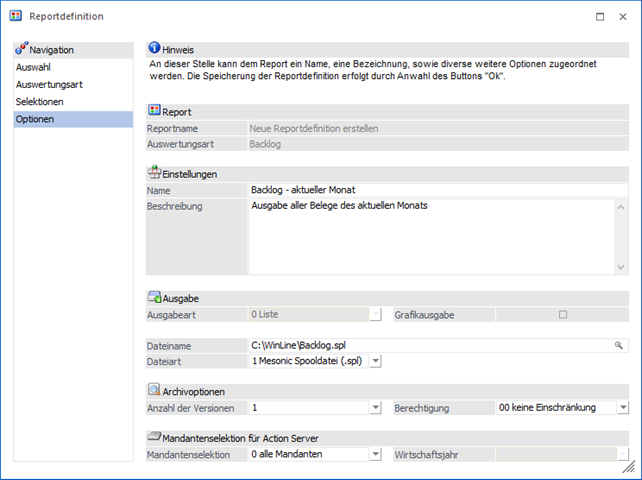Image resolution: width=642 pixels, height=480 pixels.
Task: Click the search icon in Dateiname field
Action: click(619, 345)
